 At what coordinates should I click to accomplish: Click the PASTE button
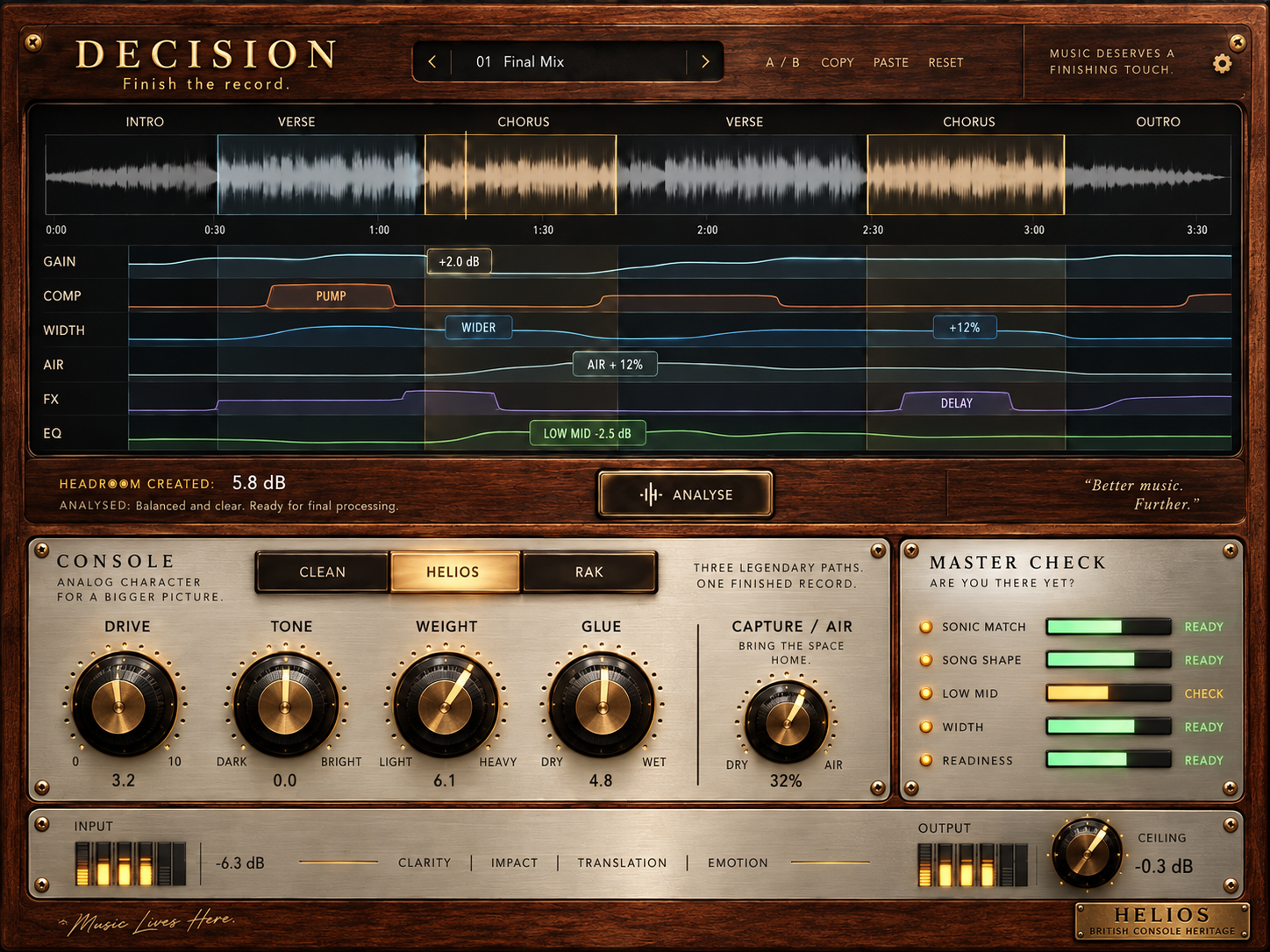point(891,62)
